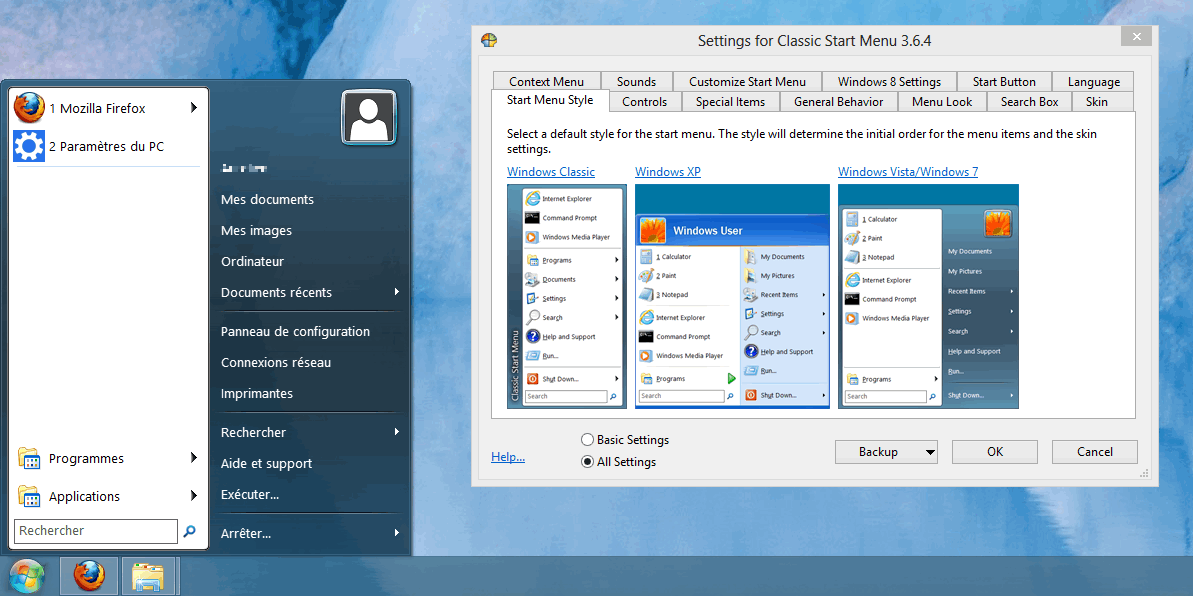
Task: Click the Programmes folder icon
Action: point(29,458)
